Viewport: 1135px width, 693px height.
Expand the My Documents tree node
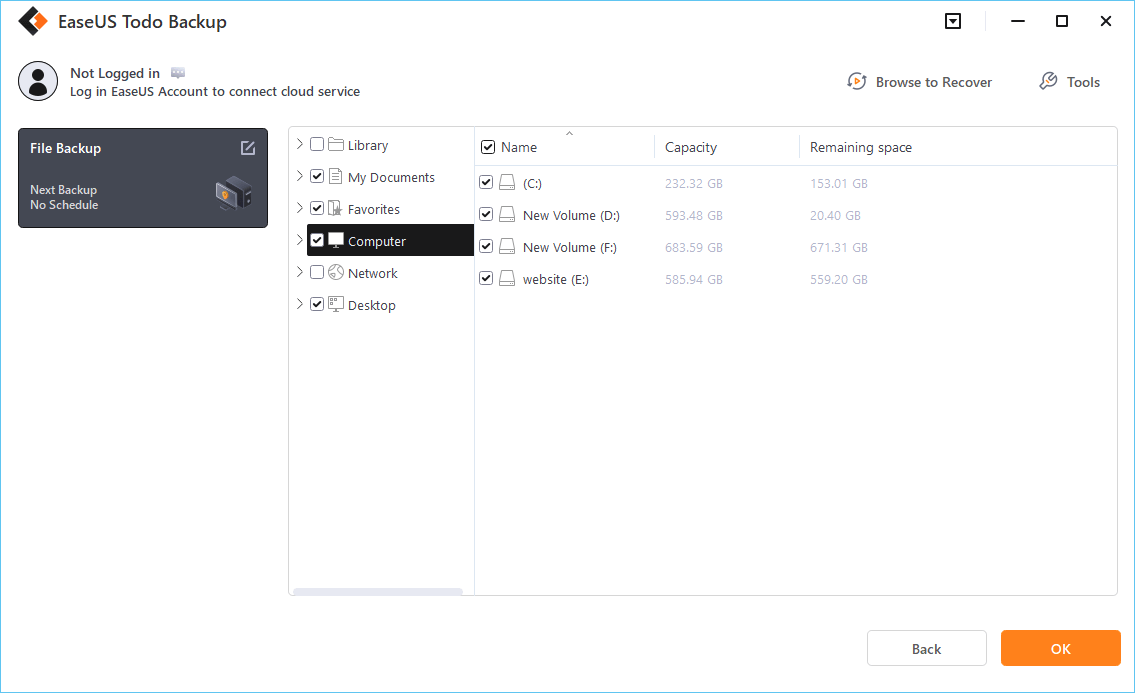point(300,176)
